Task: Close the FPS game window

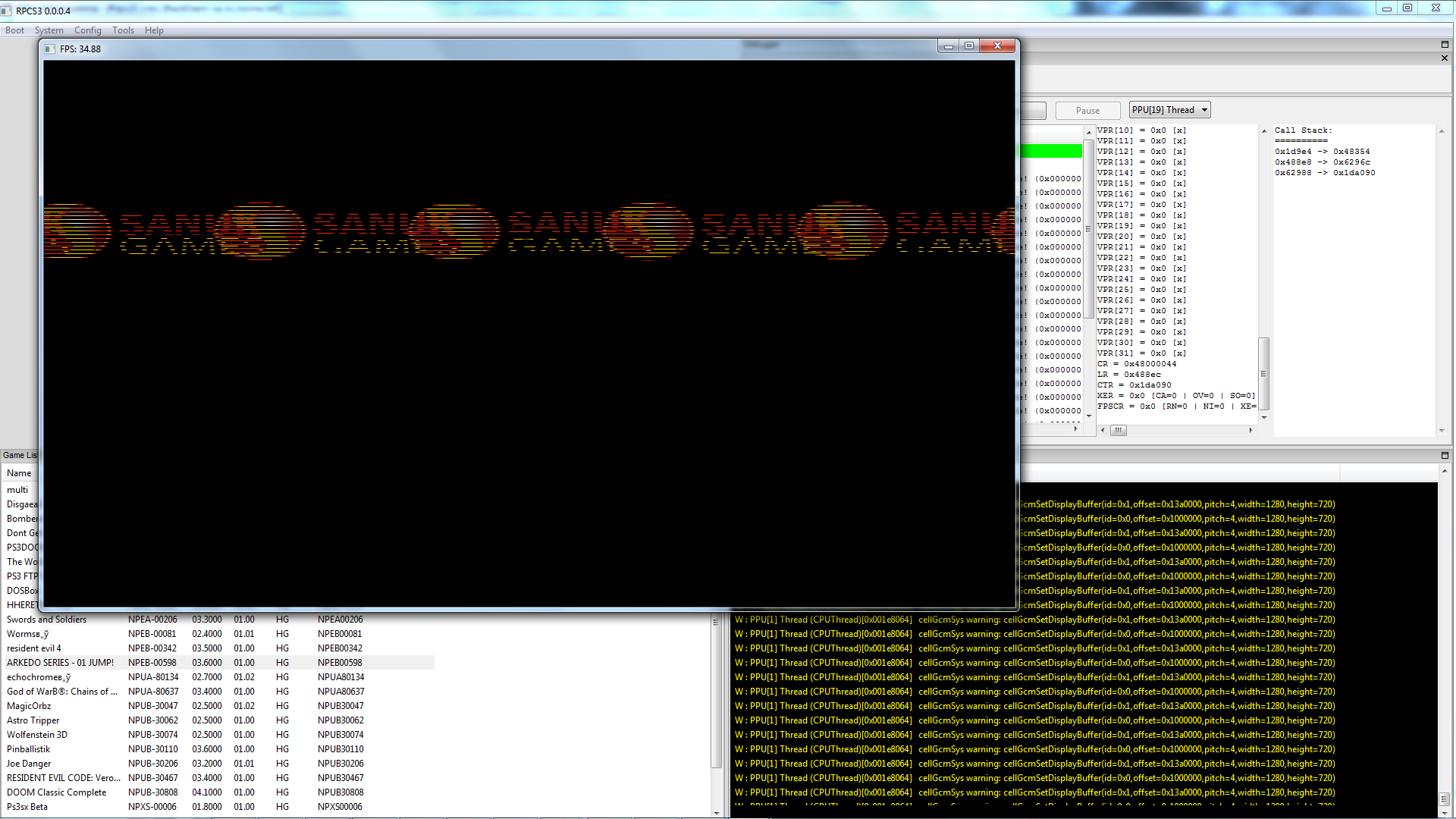Action: click(997, 46)
